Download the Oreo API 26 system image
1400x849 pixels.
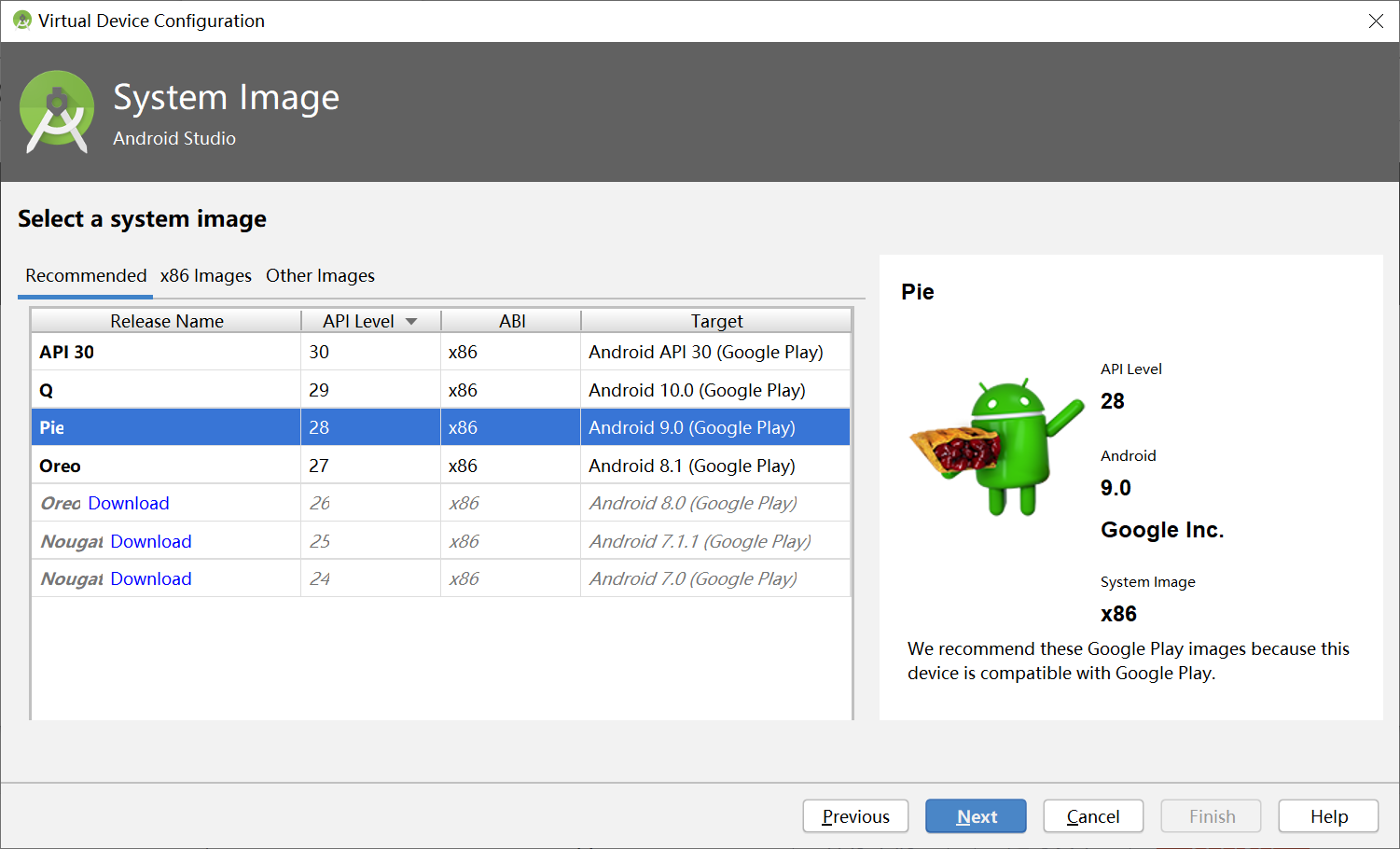point(128,502)
